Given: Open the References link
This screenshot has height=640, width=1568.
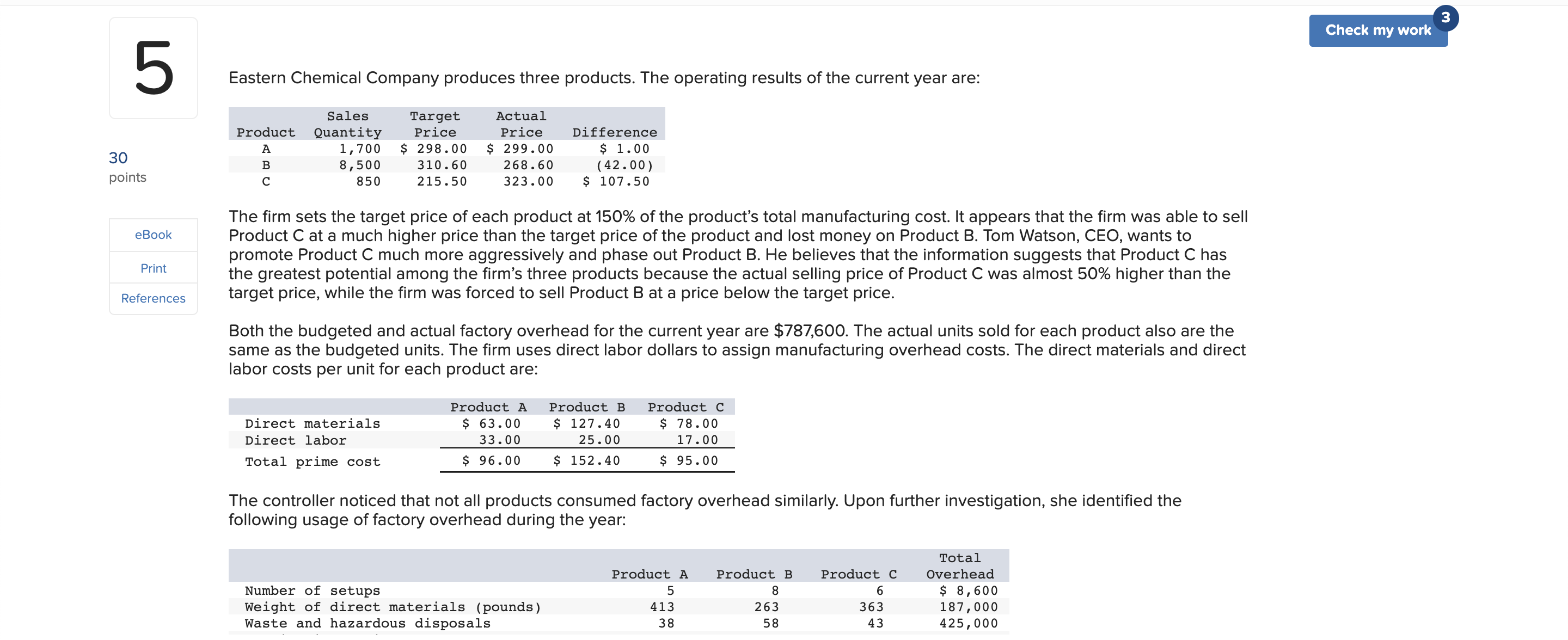Looking at the screenshot, I should 154,298.
